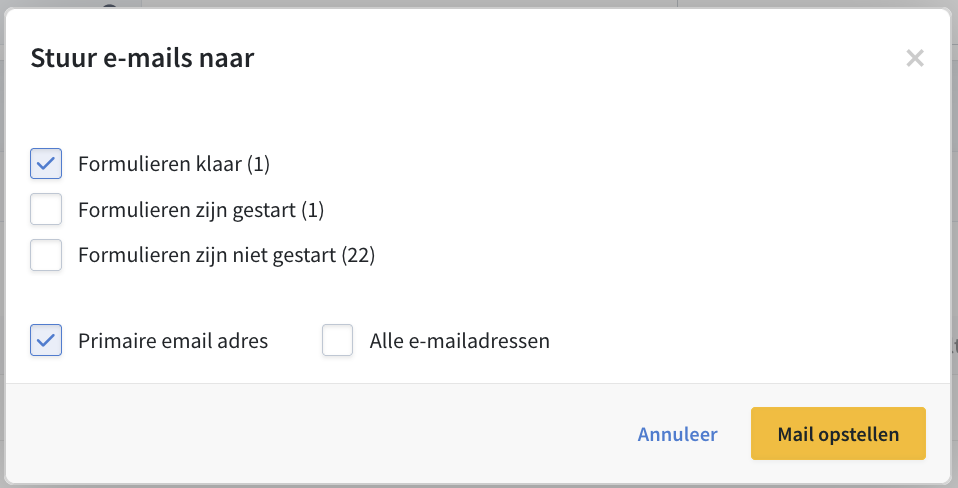The image size is (958, 488).
Task: Click the 'Primaire email adres' label text
Action: (173, 341)
